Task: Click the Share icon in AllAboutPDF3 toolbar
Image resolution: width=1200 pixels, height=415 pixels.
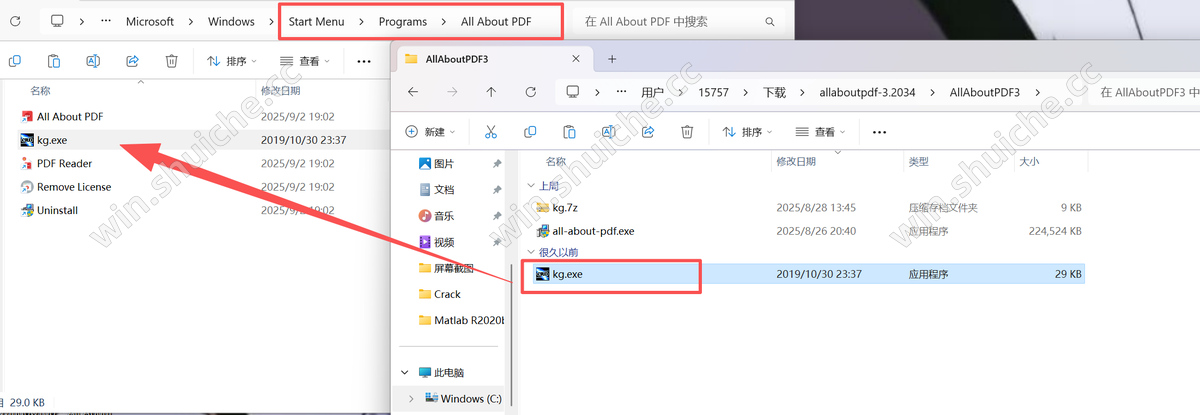Action: (x=647, y=132)
